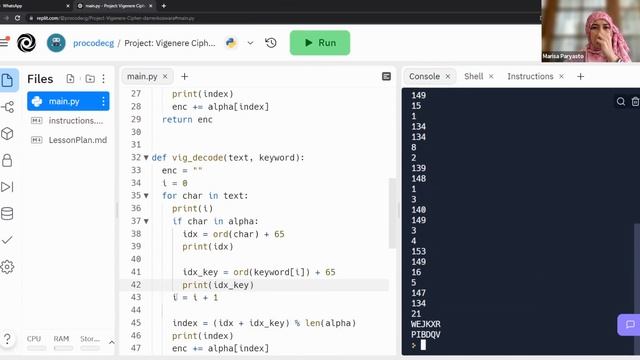Switch to the WhatsApp browser tab
The height and width of the screenshot is (360, 640).
click(x=35, y=6)
